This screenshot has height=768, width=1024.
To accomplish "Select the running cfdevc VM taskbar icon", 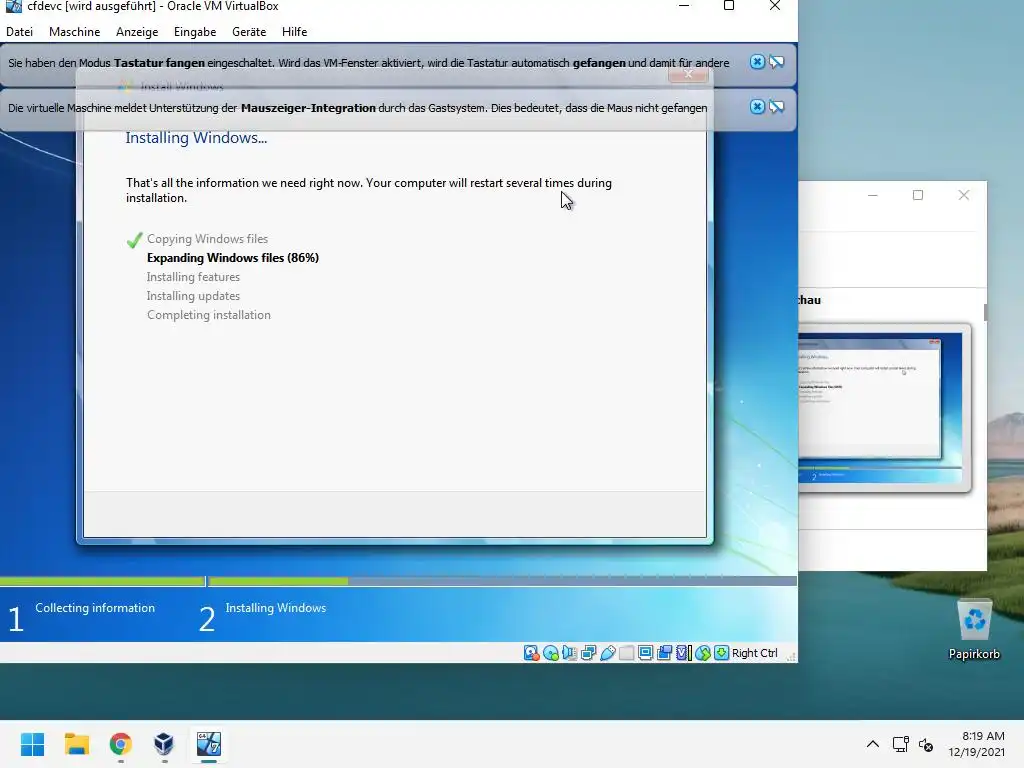I will click(x=209, y=744).
